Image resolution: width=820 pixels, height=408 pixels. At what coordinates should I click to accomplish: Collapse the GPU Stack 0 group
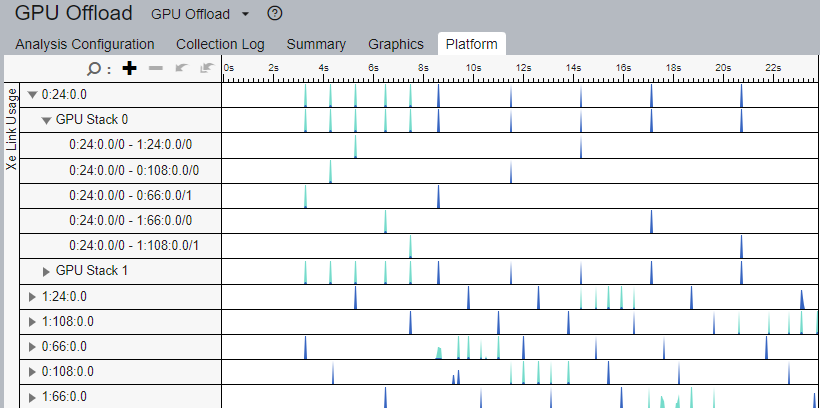pyautogui.click(x=47, y=120)
